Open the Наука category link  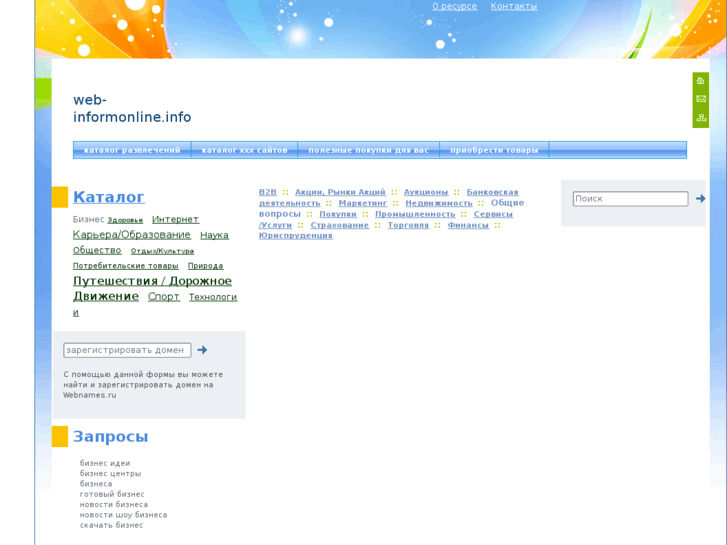(x=214, y=235)
